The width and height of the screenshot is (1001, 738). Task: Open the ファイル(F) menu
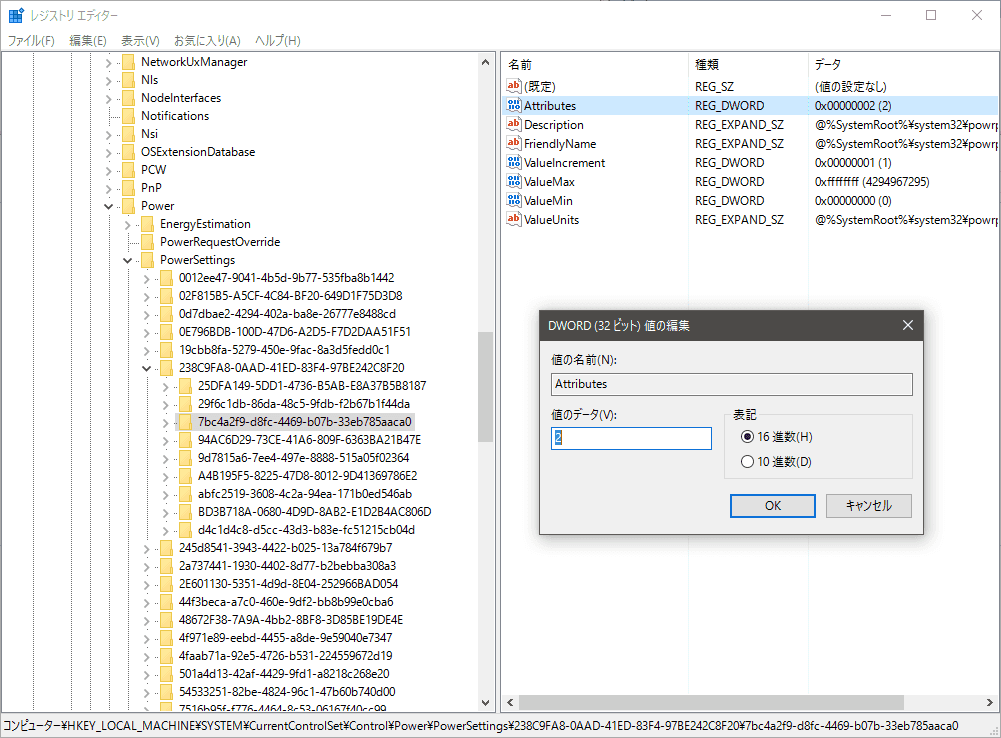(x=31, y=41)
